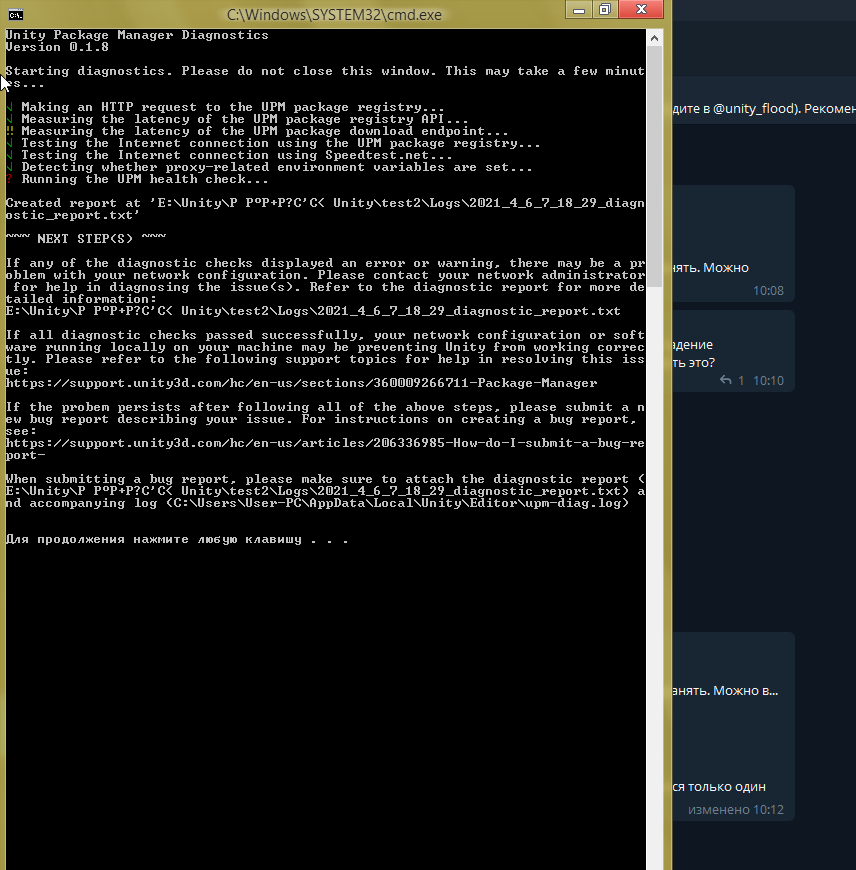Viewport: 856px width, 870px height.
Task: Click the @unity_flood mention in chat
Action: click(x=755, y=109)
